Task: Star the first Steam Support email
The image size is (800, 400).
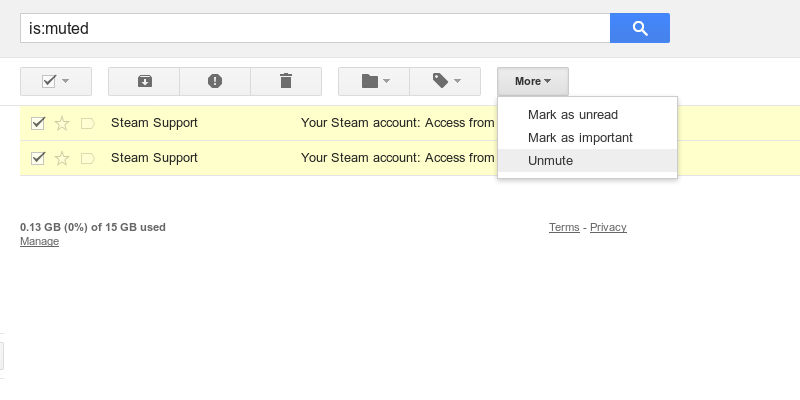Action: [62, 123]
